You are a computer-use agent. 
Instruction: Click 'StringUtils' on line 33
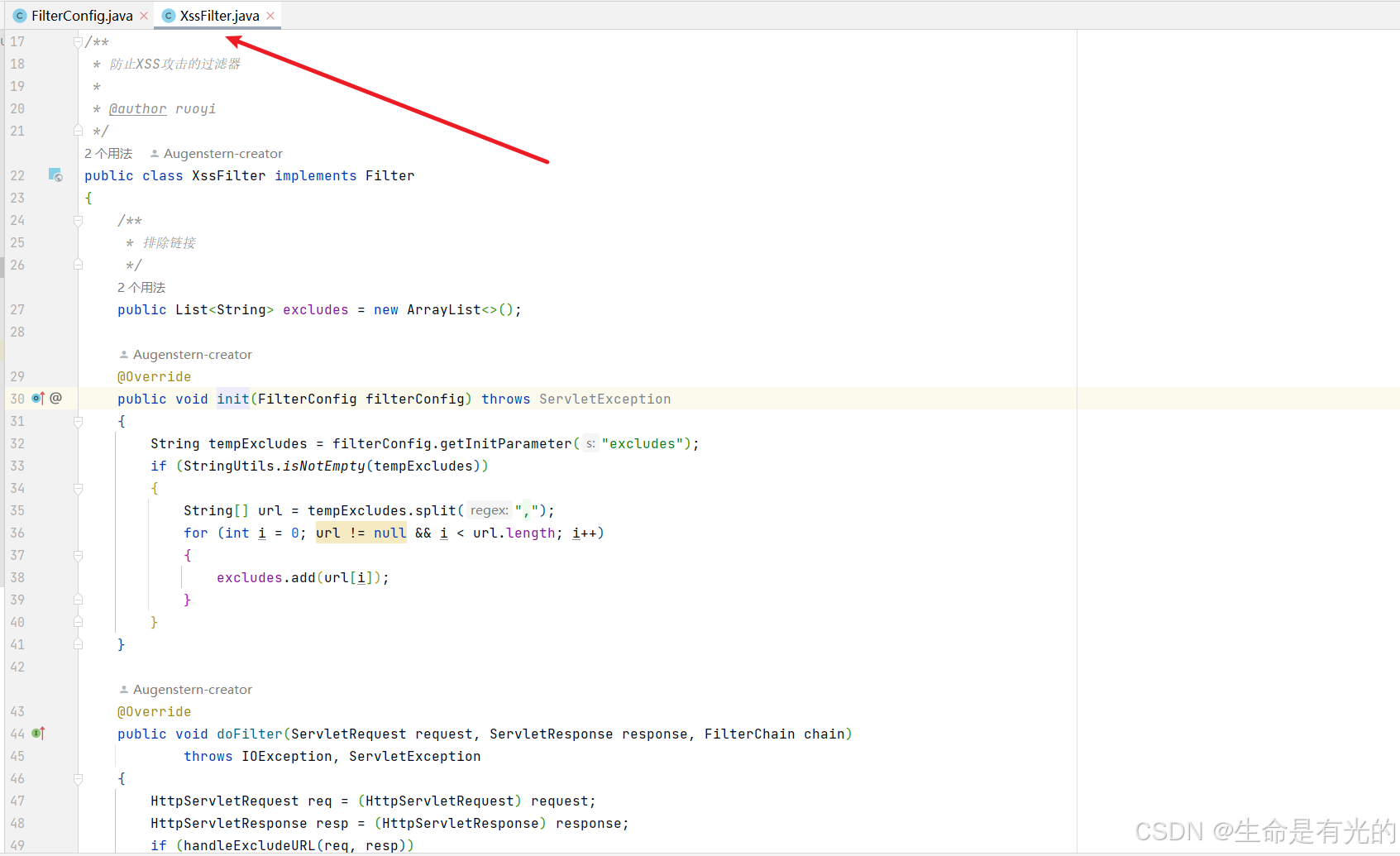coord(229,466)
